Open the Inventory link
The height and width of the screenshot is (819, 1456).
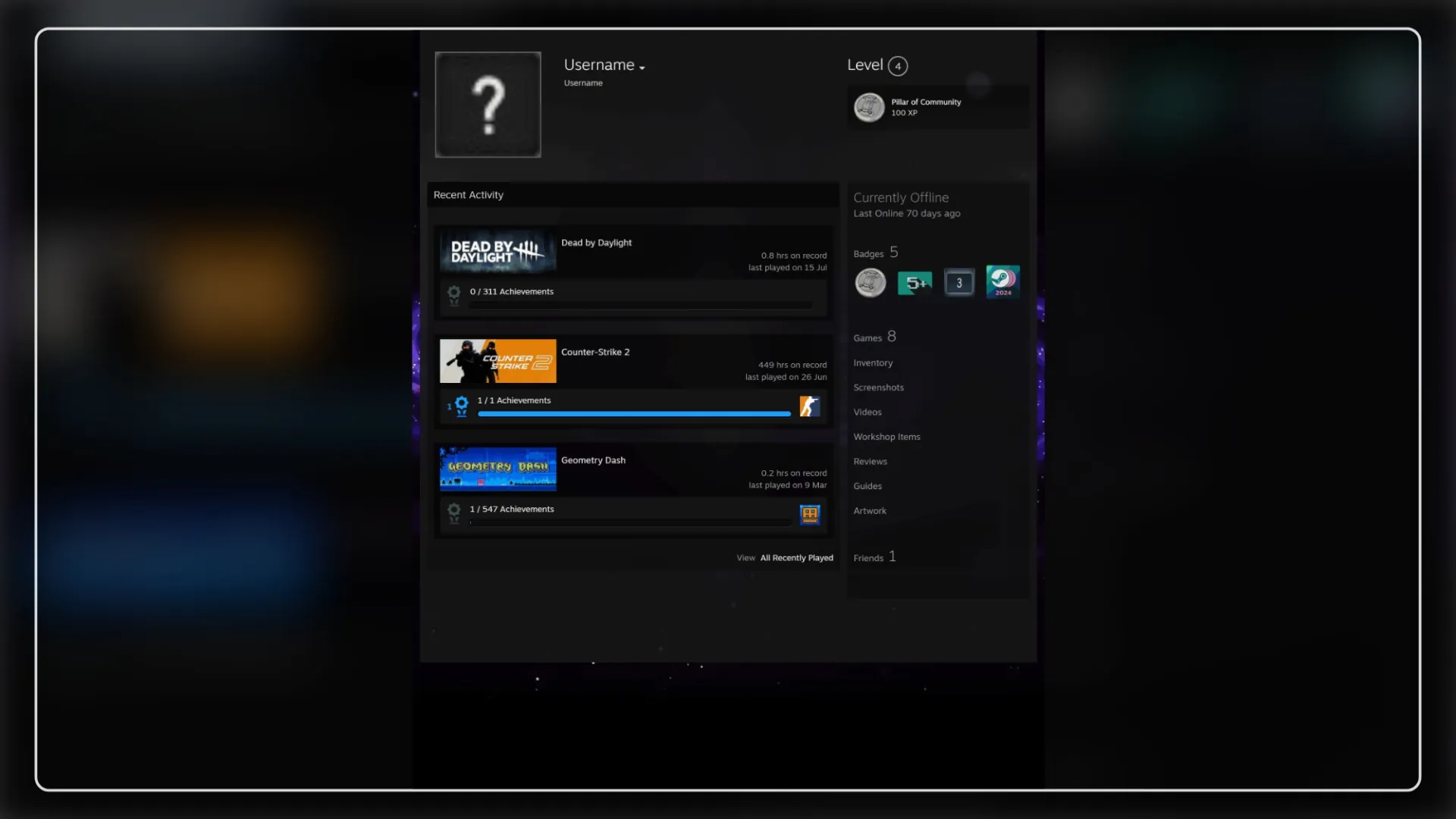(x=873, y=363)
